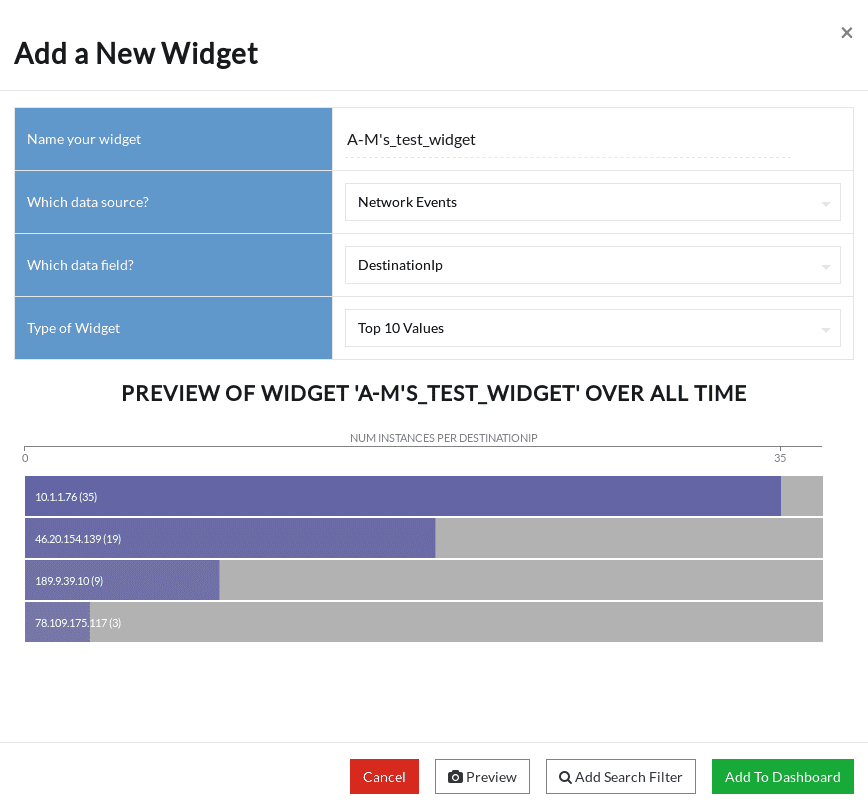Click the magnifier icon on Add Search Filter
This screenshot has height=808, width=868.
tap(565, 777)
